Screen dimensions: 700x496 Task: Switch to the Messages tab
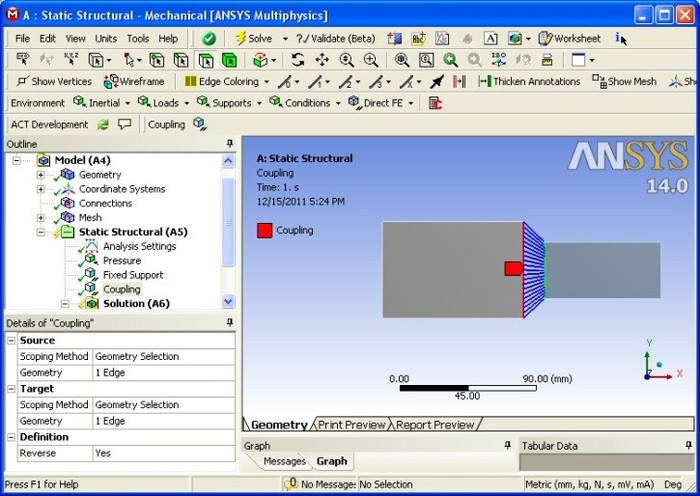[x=284, y=461]
